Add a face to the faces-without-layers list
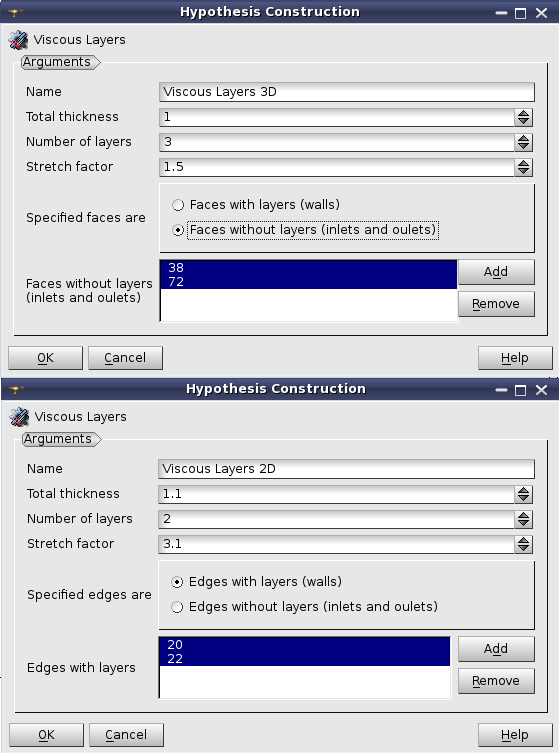The height and width of the screenshot is (753, 559). pyautogui.click(x=496, y=272)
